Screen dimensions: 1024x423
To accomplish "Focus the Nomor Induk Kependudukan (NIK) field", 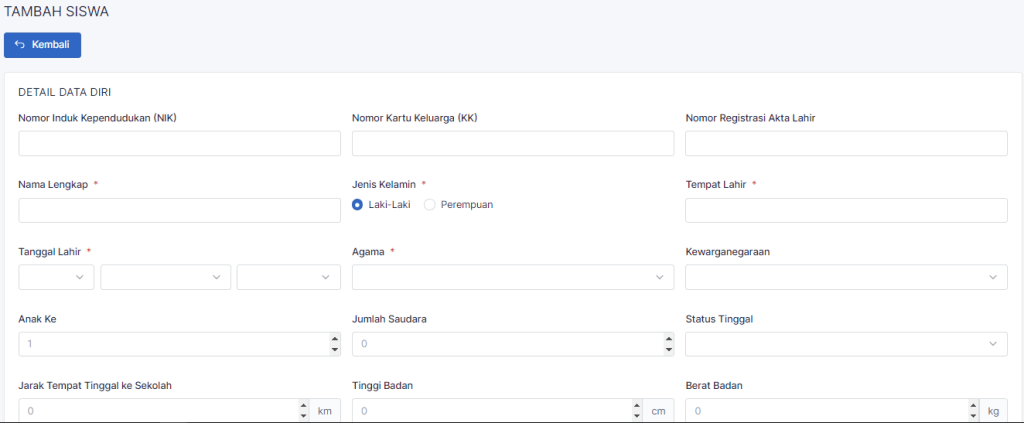I will pyautogui.click(x=179, y=143).
